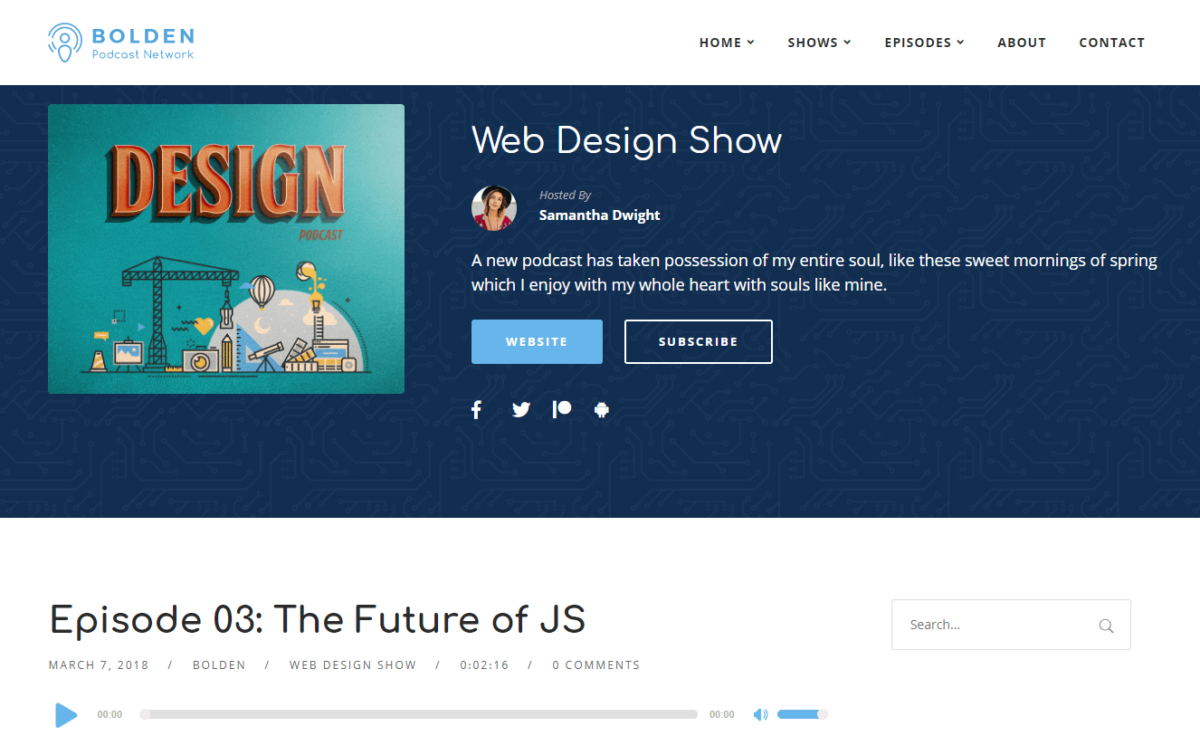Mute the episode audio volume
This screenshot has width=1200, height=736.
(x=760, y=714)
